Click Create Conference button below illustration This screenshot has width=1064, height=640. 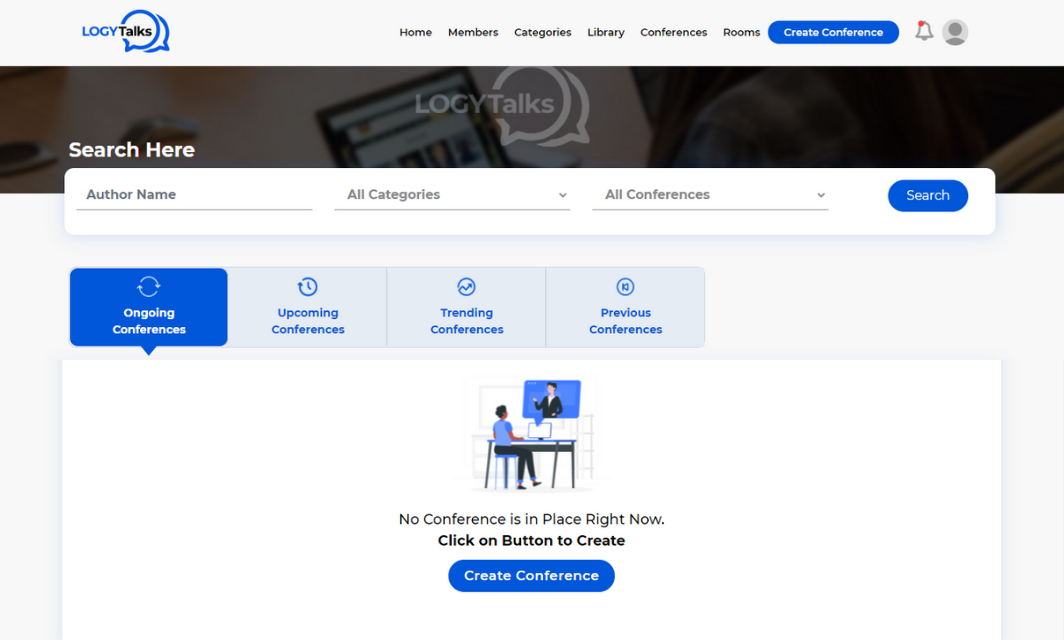[531, 576]
